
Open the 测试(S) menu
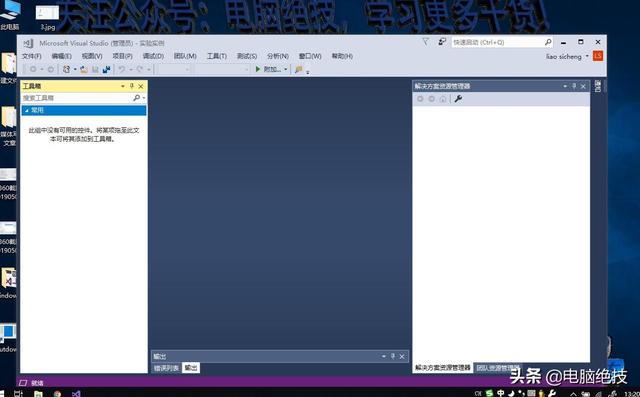pos(247,56)
